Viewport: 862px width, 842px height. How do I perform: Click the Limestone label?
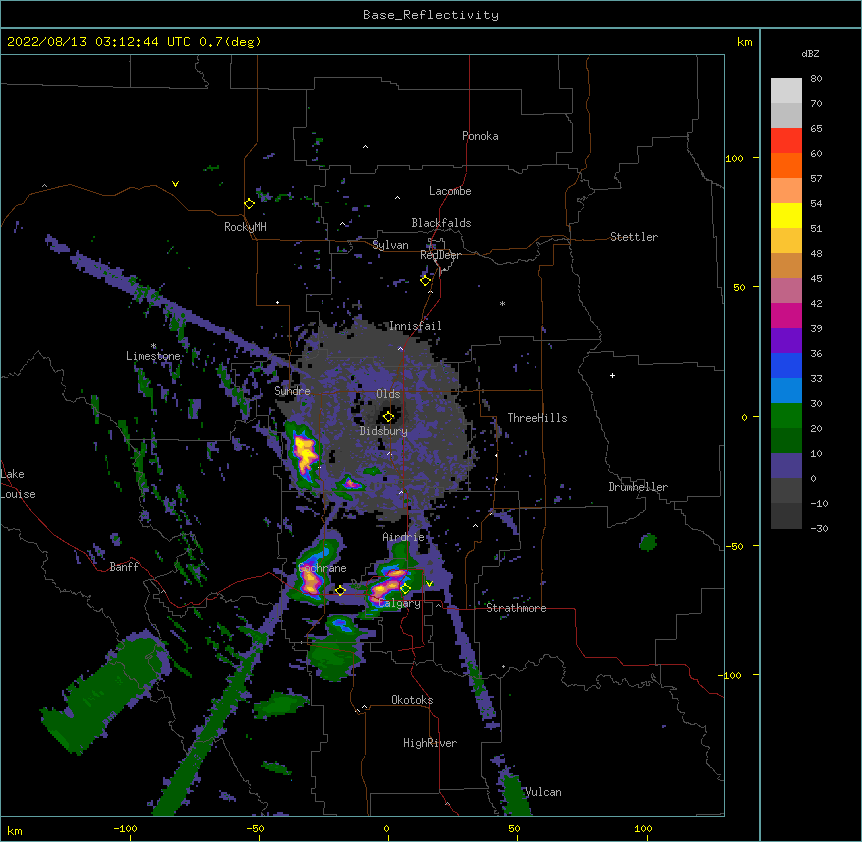(153, 356)
